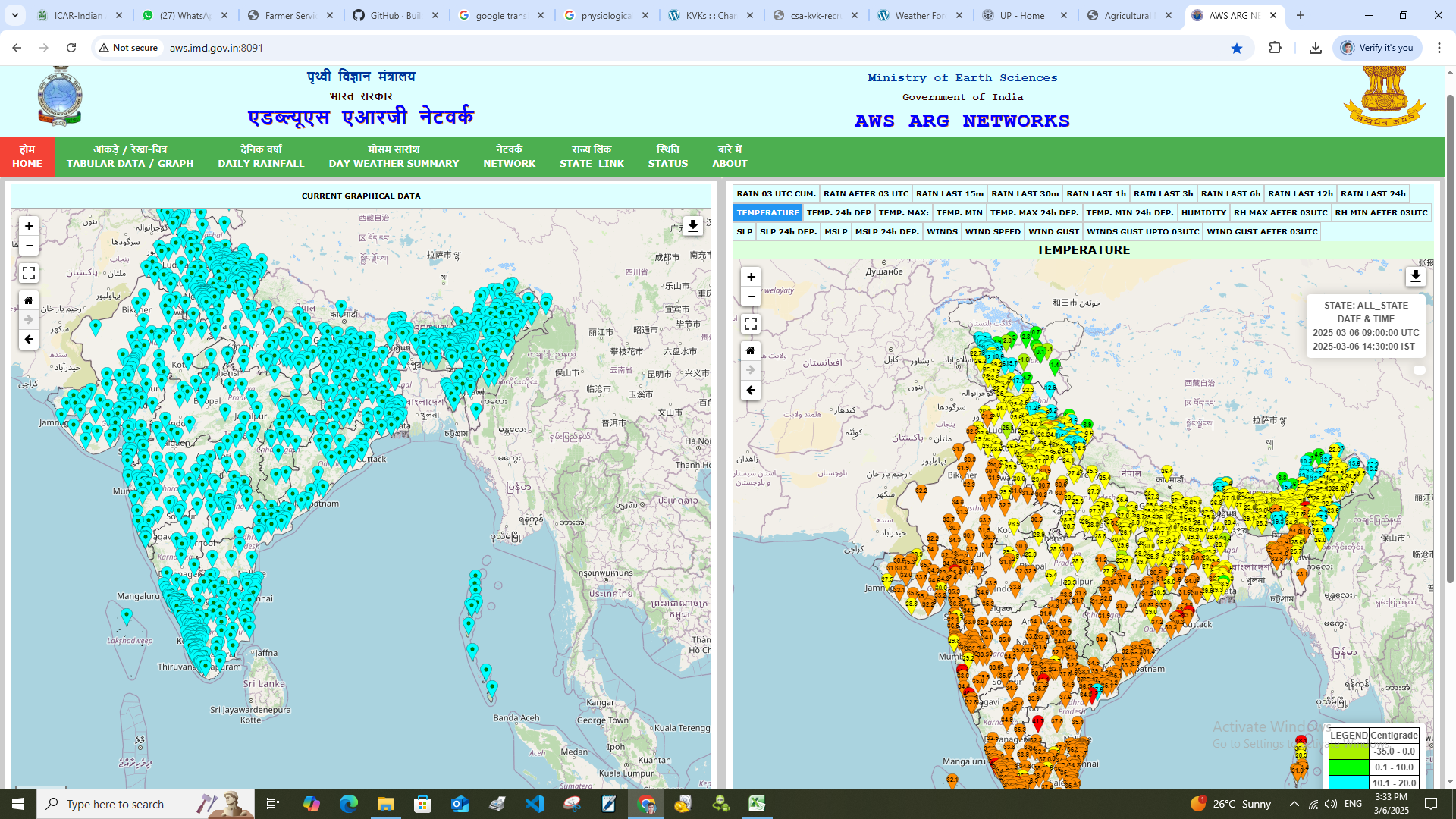Image resolution: width=1456 pixels, height=819 pixels.
Task: Bookmark this page with star icon
Action: (1237, 48)
